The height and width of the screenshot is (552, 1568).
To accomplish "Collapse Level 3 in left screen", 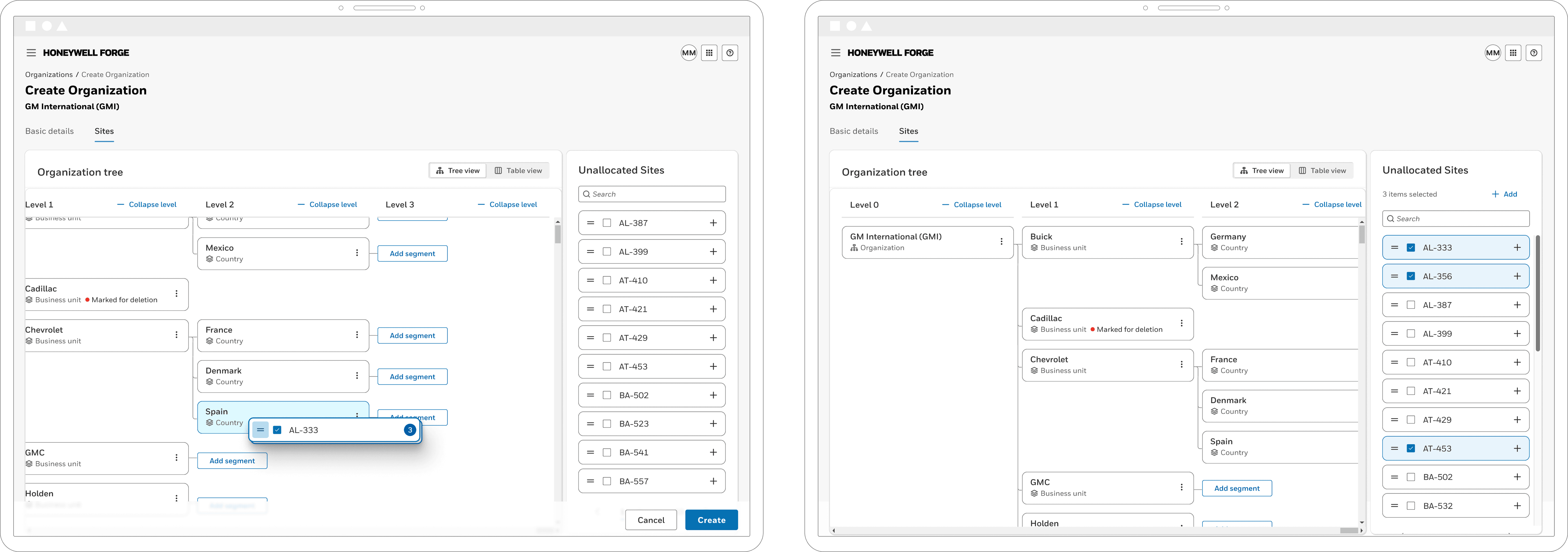I will tap(508, 205).
